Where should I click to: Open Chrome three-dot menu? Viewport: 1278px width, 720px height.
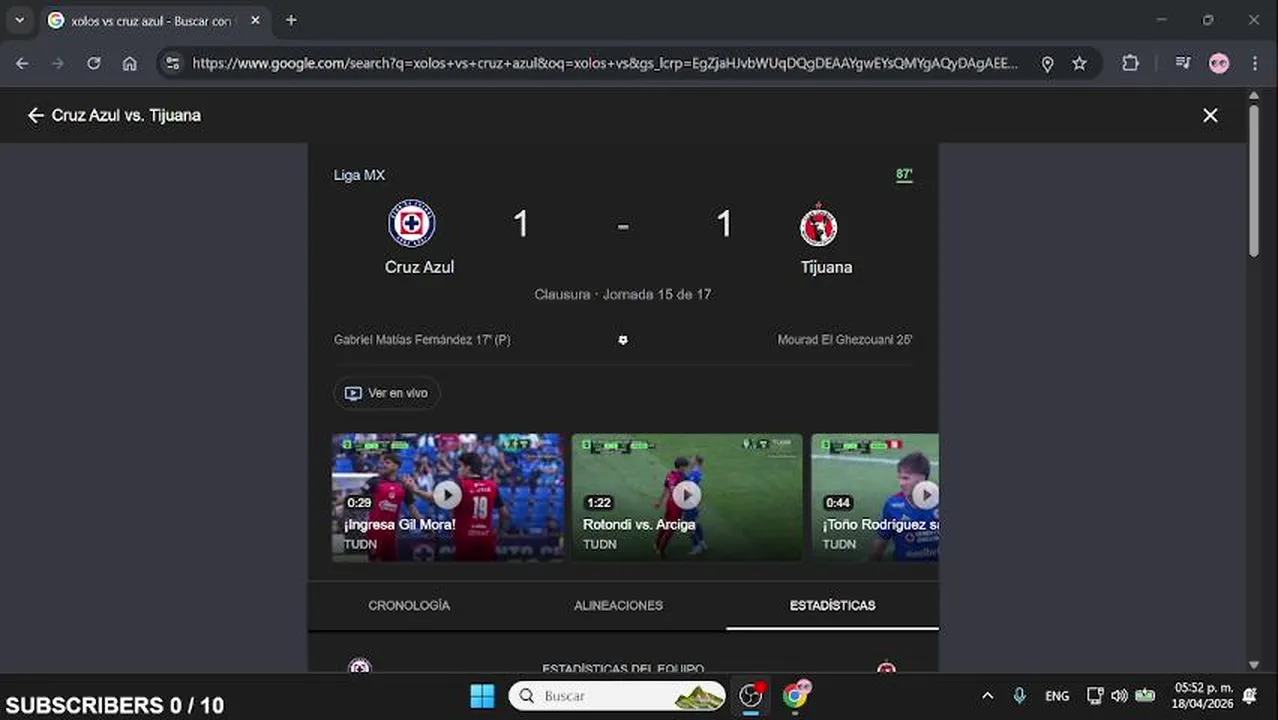[1254, 63]
